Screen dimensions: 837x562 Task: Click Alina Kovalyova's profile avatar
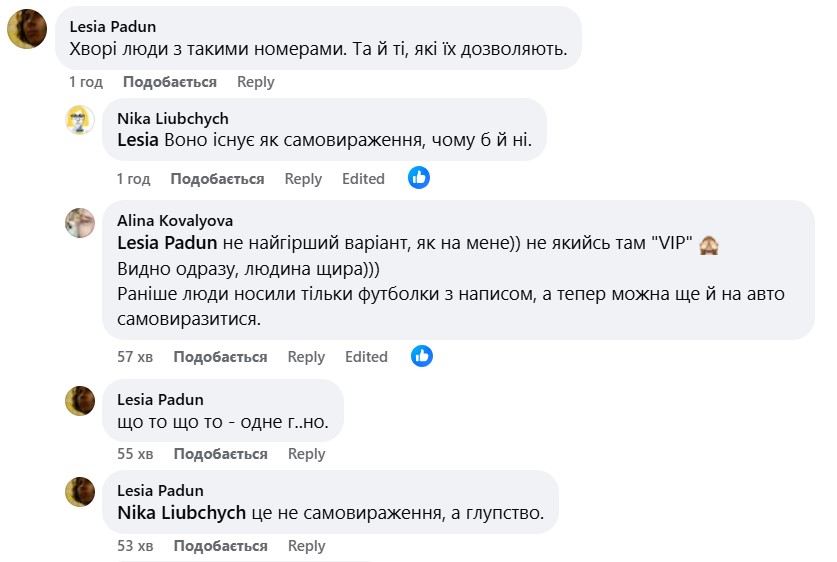80,222
